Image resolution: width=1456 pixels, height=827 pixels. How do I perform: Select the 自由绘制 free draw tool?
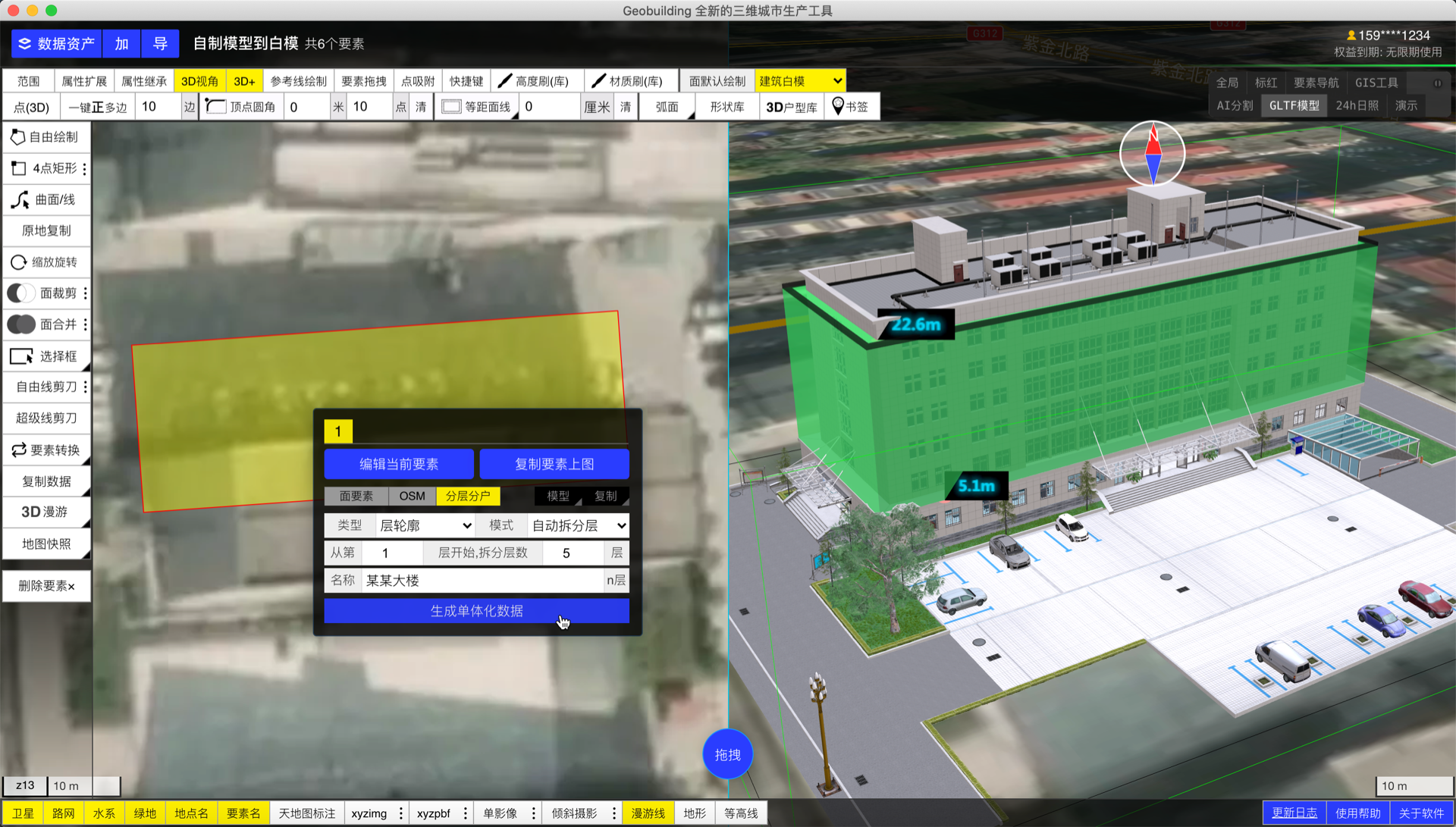[x=46, y=137]
